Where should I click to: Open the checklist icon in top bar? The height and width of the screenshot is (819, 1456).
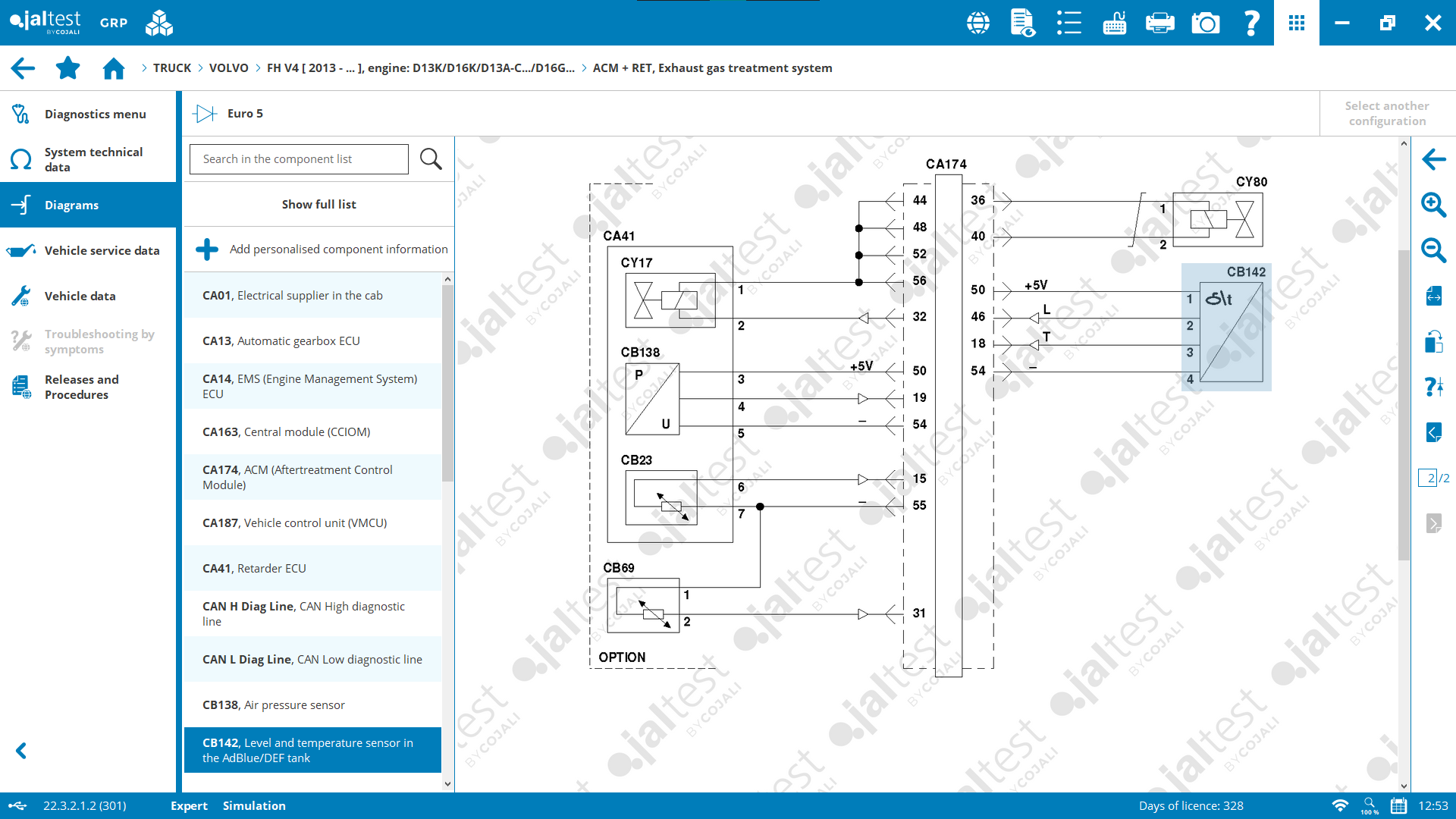click(x=1069, y=23)
